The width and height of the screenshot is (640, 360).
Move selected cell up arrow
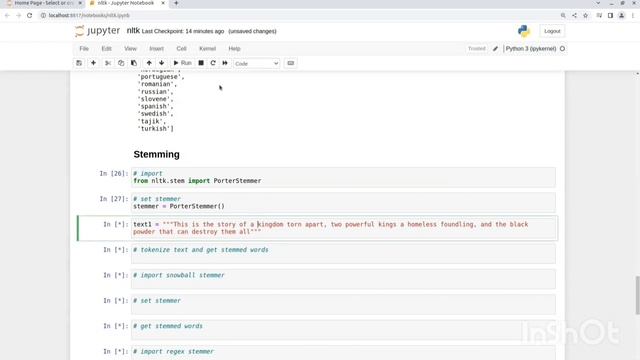tap(149, 63)
